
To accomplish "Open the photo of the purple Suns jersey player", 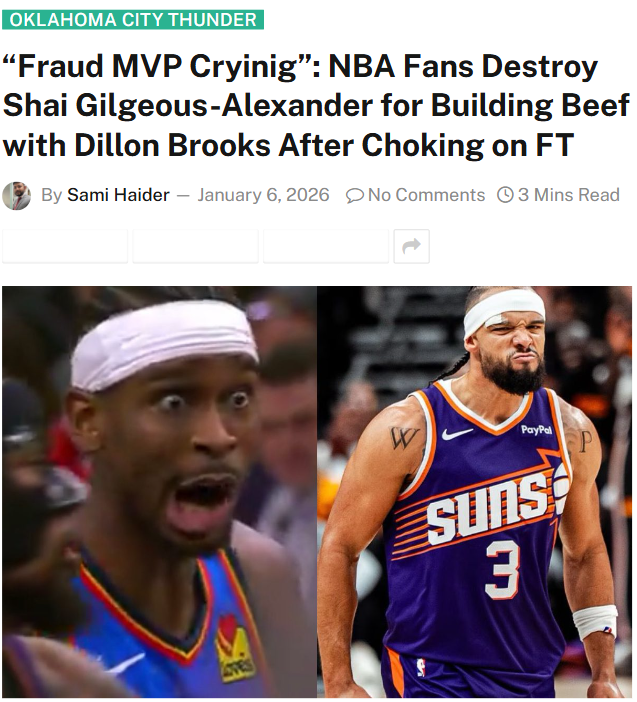I will tap(475, 492).
